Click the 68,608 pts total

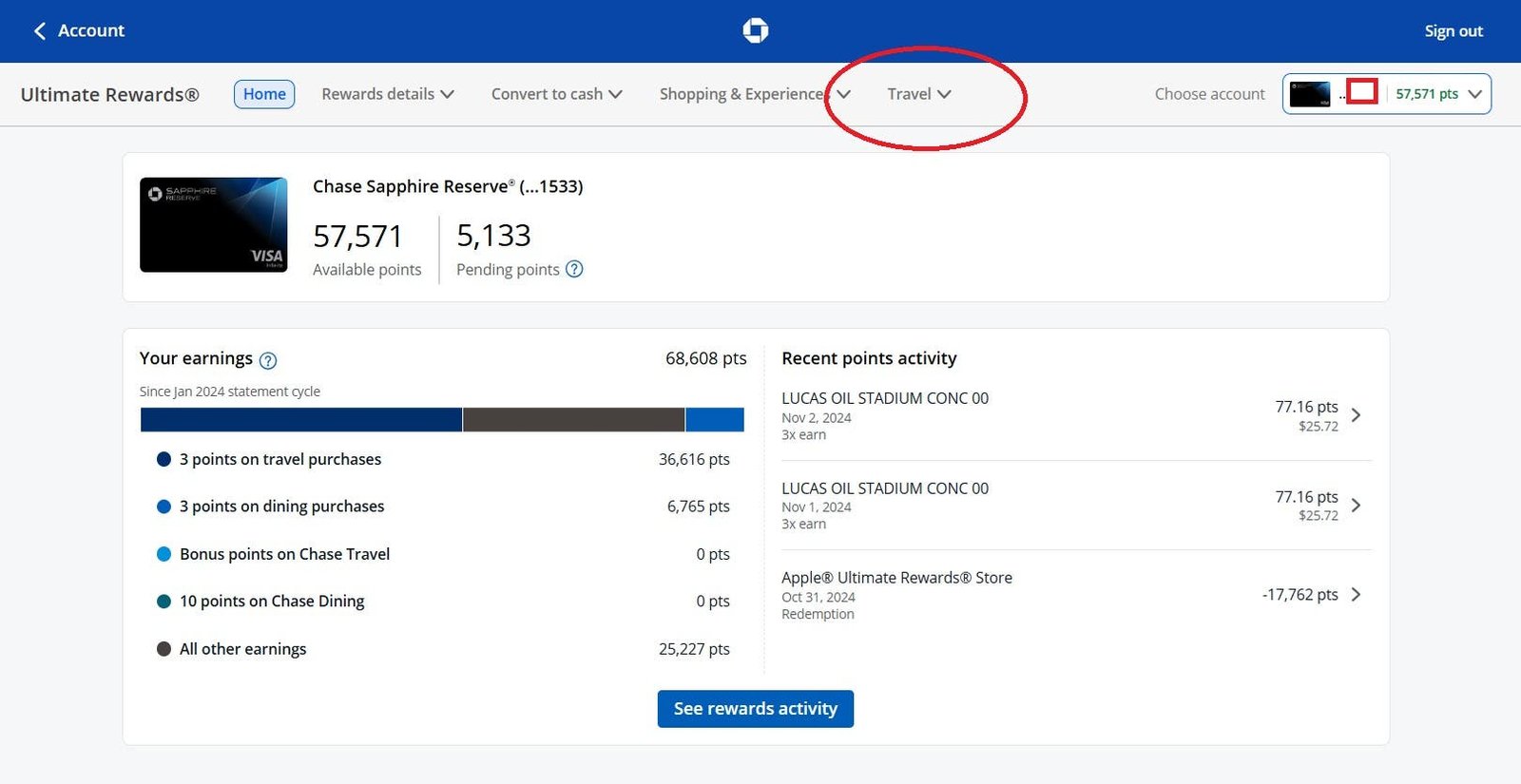click(x=706, y=358)
